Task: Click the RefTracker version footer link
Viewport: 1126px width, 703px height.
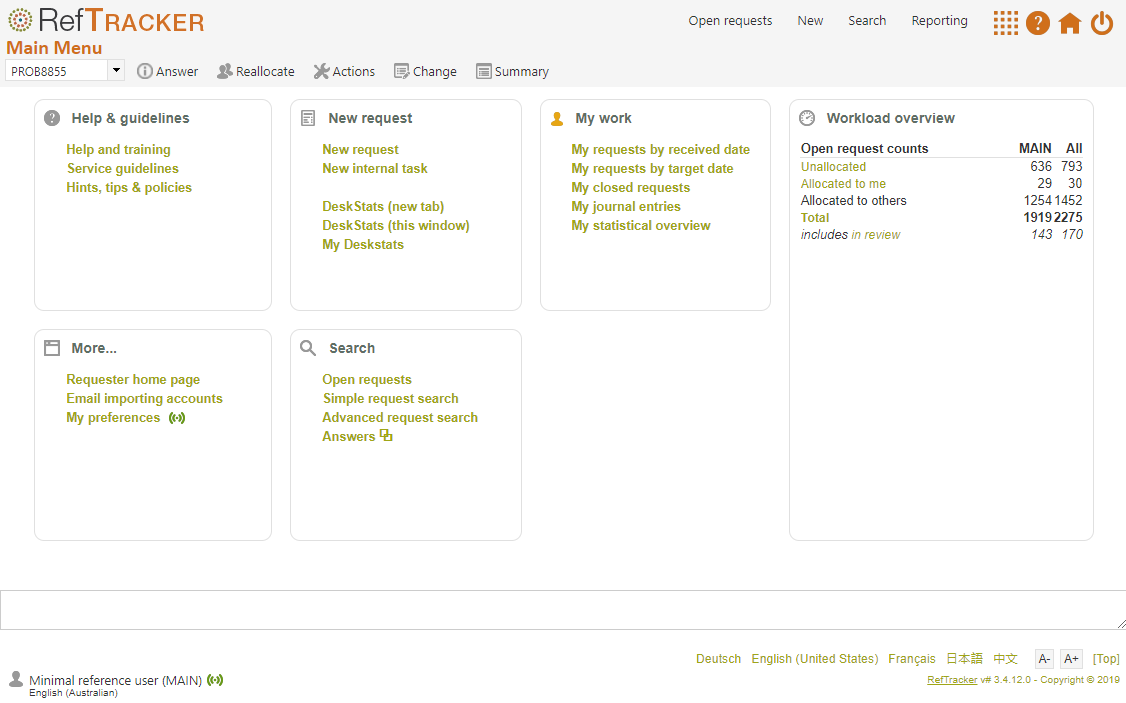Action: (x=951, y=679)
